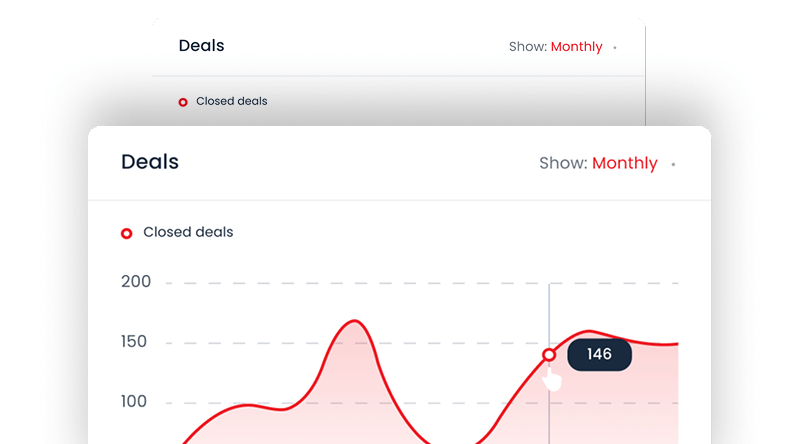Toggle the front Closed deals legend circle

click(127, 233)
